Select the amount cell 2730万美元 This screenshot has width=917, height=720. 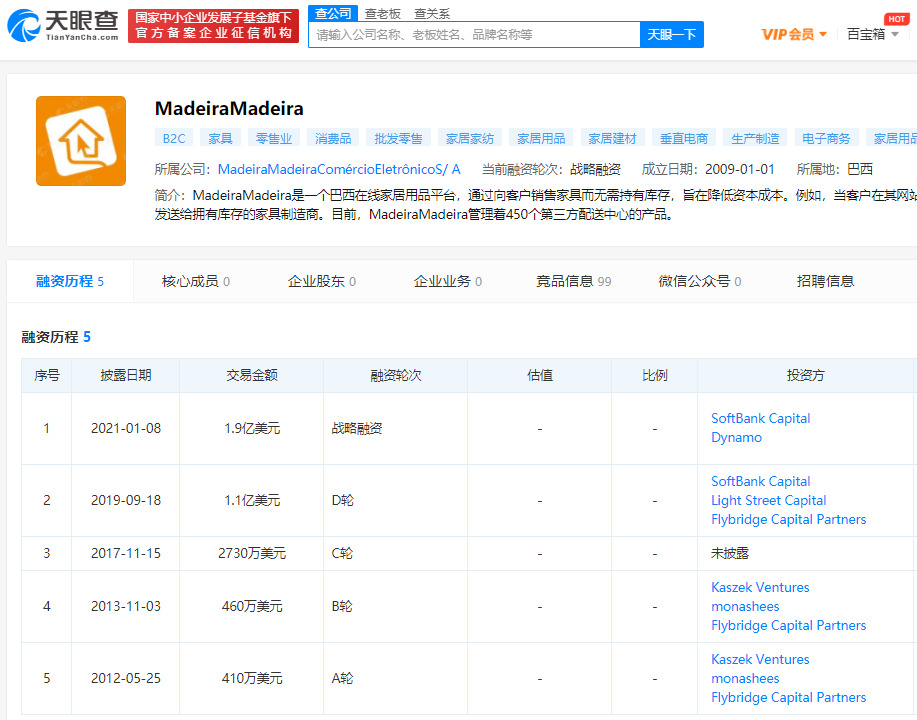[251, 553]
